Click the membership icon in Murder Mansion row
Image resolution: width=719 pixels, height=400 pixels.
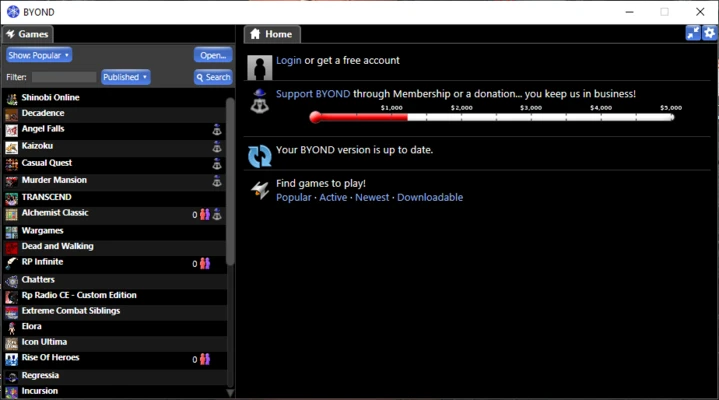(x=216, y=181)
